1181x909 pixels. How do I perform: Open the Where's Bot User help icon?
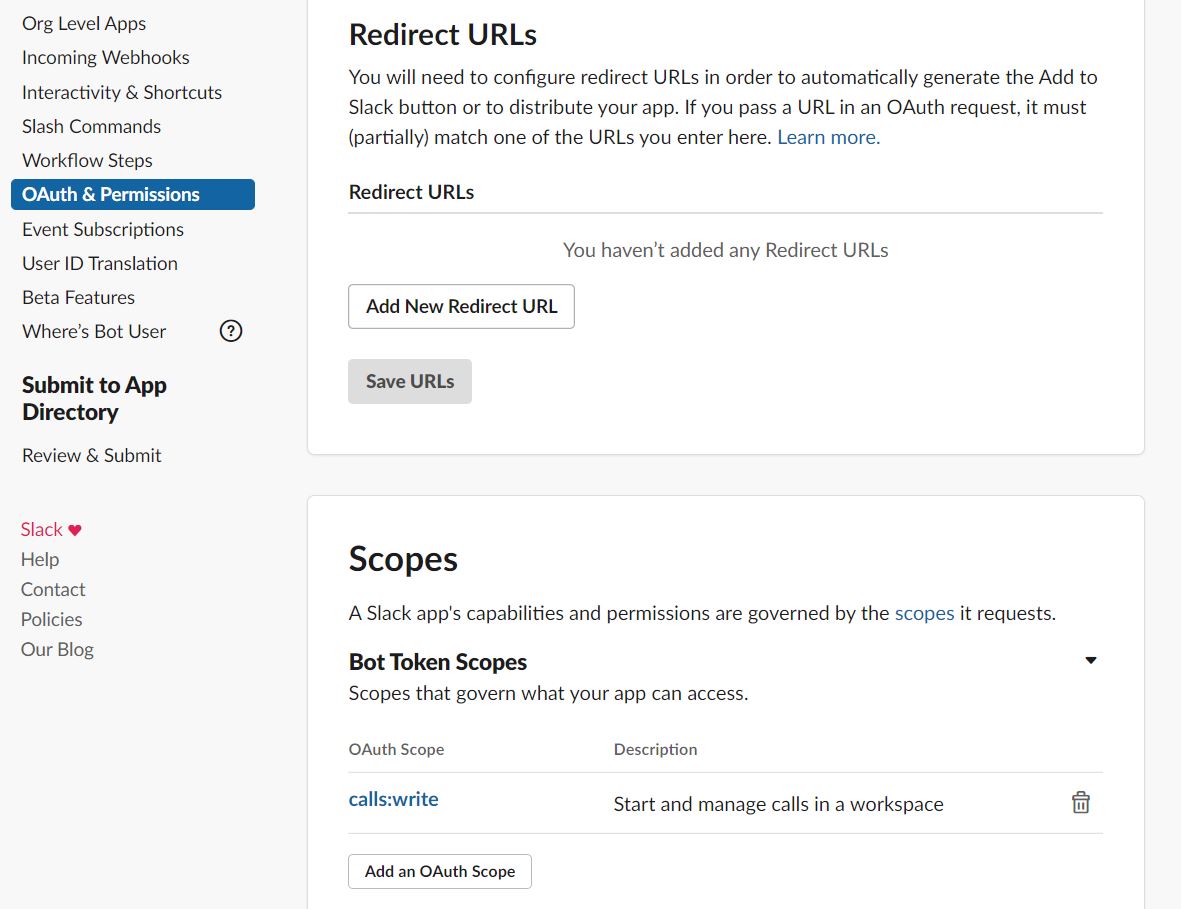click(x=230, y=331)
